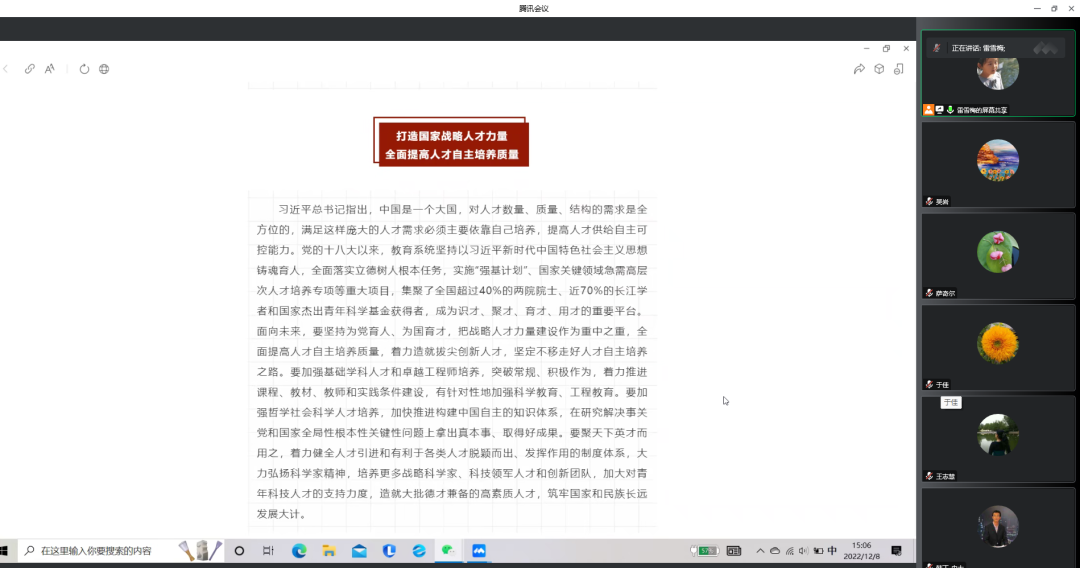Image resolution: width=1080 pixels, height=568 pixels.
Task: Expand the hidden system tray icons
Action: [760, 551]
